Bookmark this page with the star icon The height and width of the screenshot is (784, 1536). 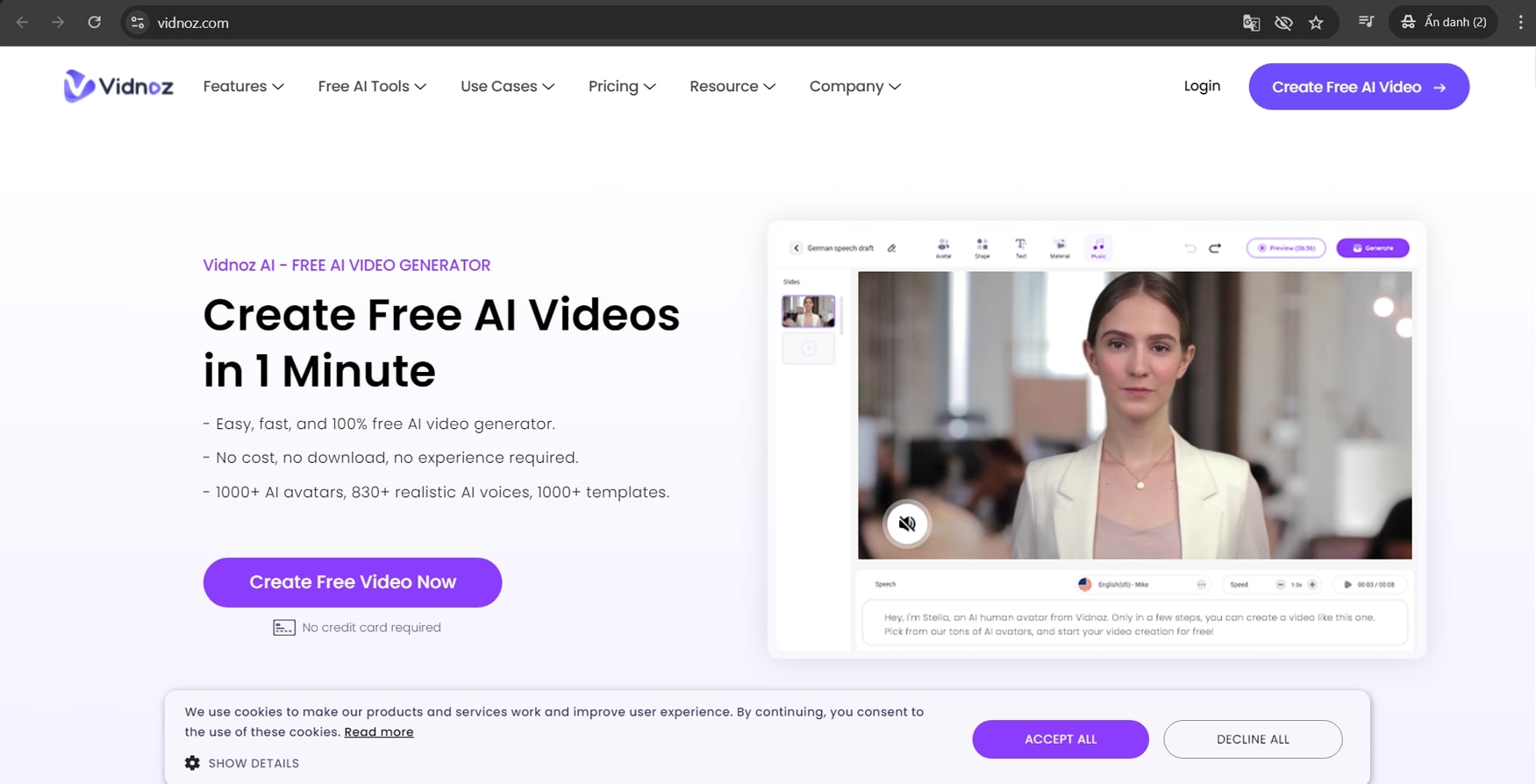tap(1316, 23)
